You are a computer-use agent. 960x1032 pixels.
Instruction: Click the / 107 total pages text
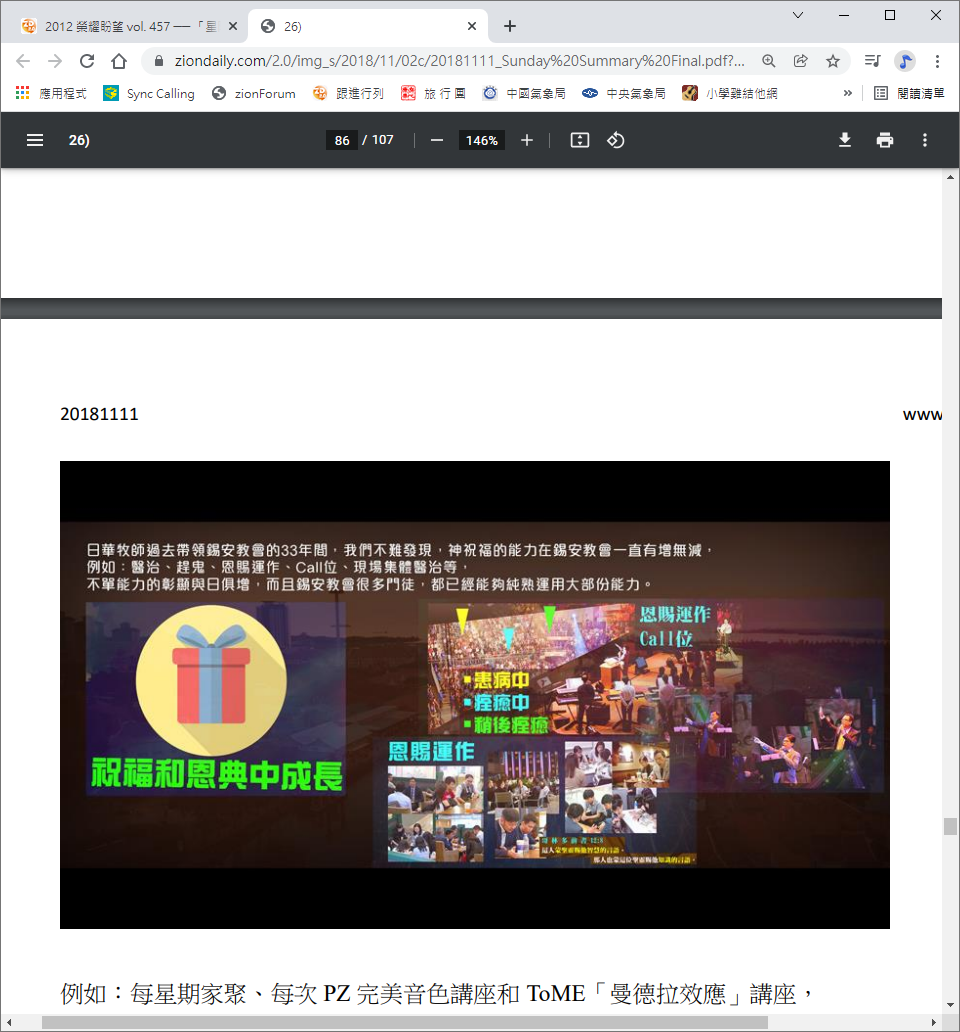tap(378, 140)
